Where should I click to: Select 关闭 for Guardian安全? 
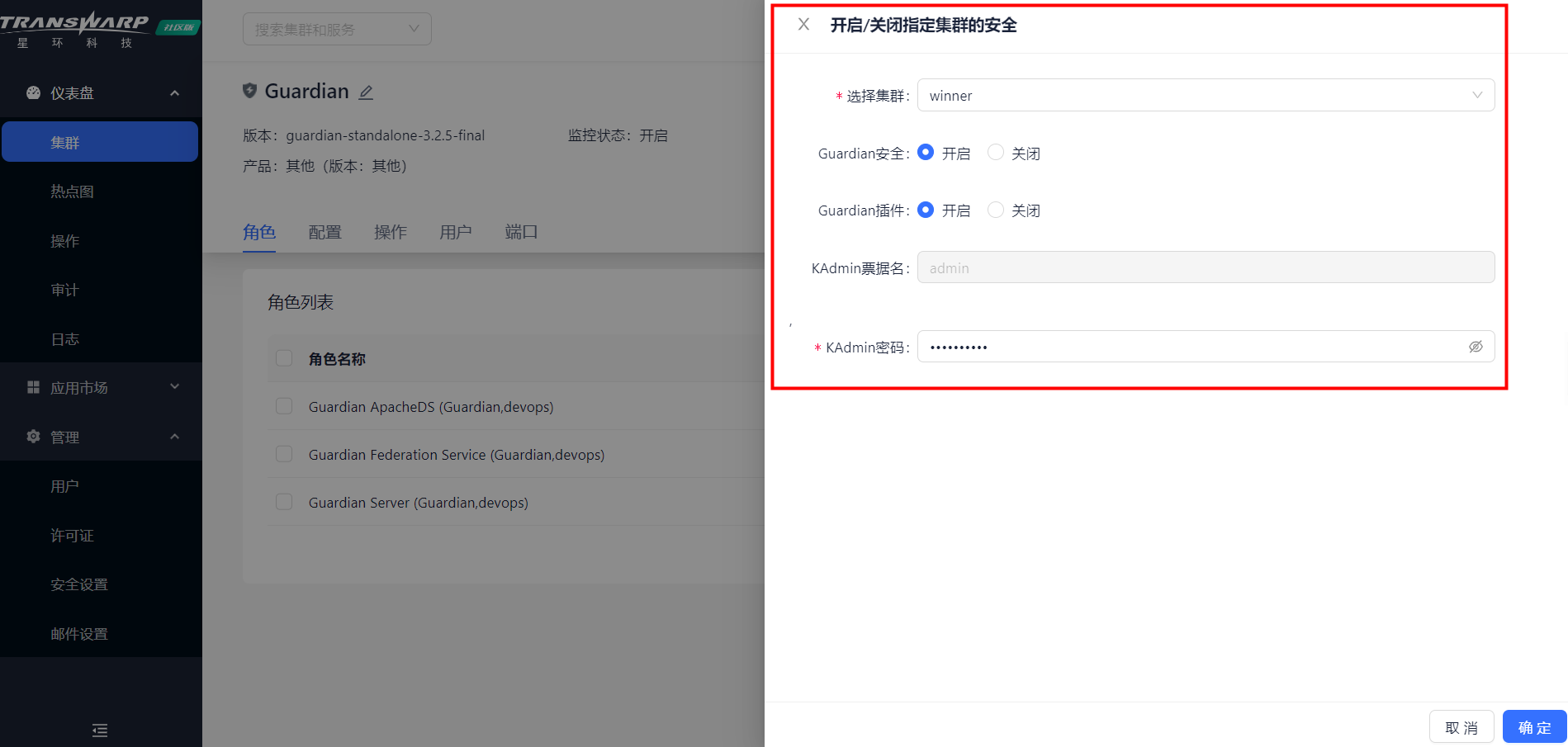pos(996,153)
